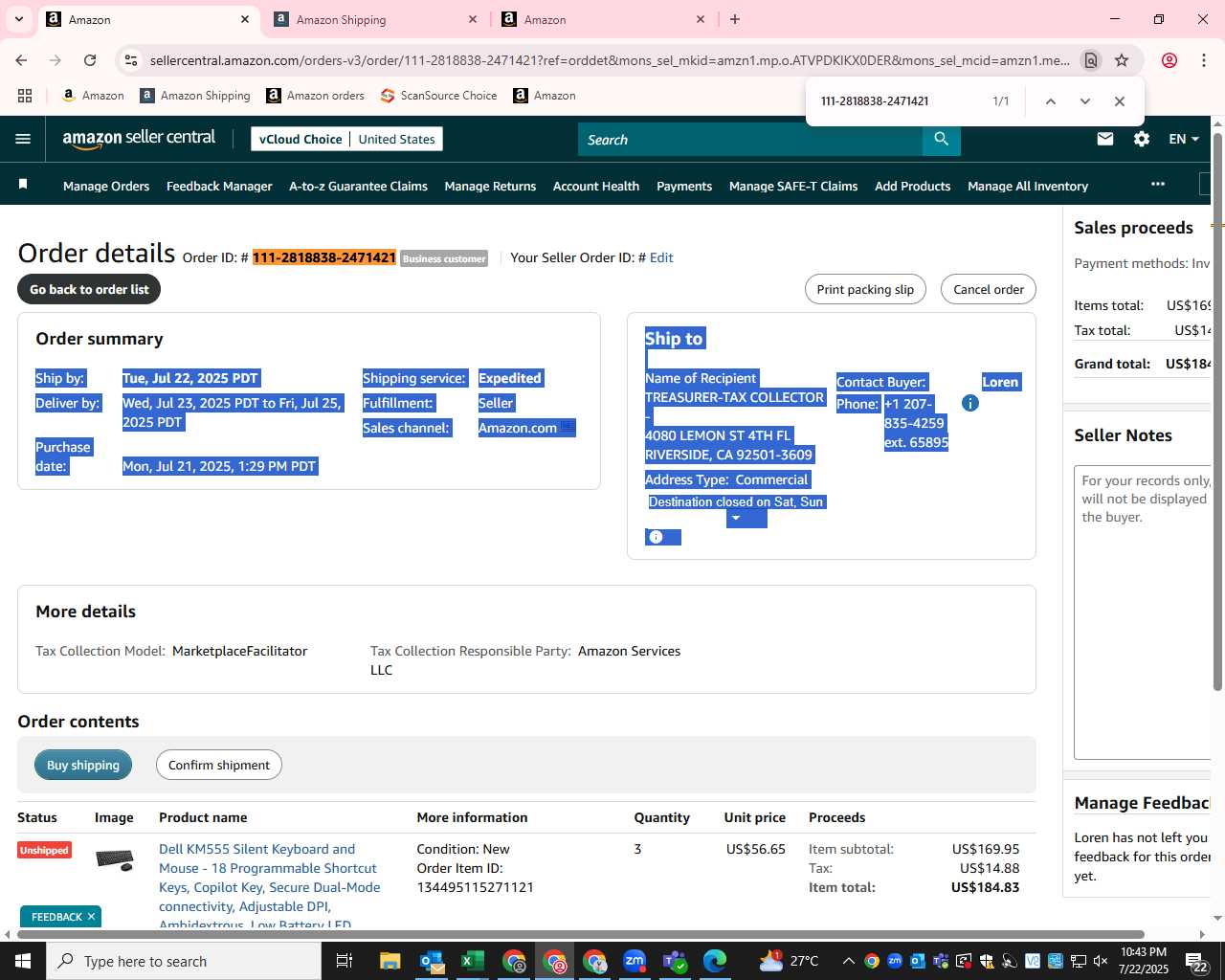Open Microsoft Edge from the taskbar
The height and width of the screenshot is (980, 1225).
tap(715, 961)
